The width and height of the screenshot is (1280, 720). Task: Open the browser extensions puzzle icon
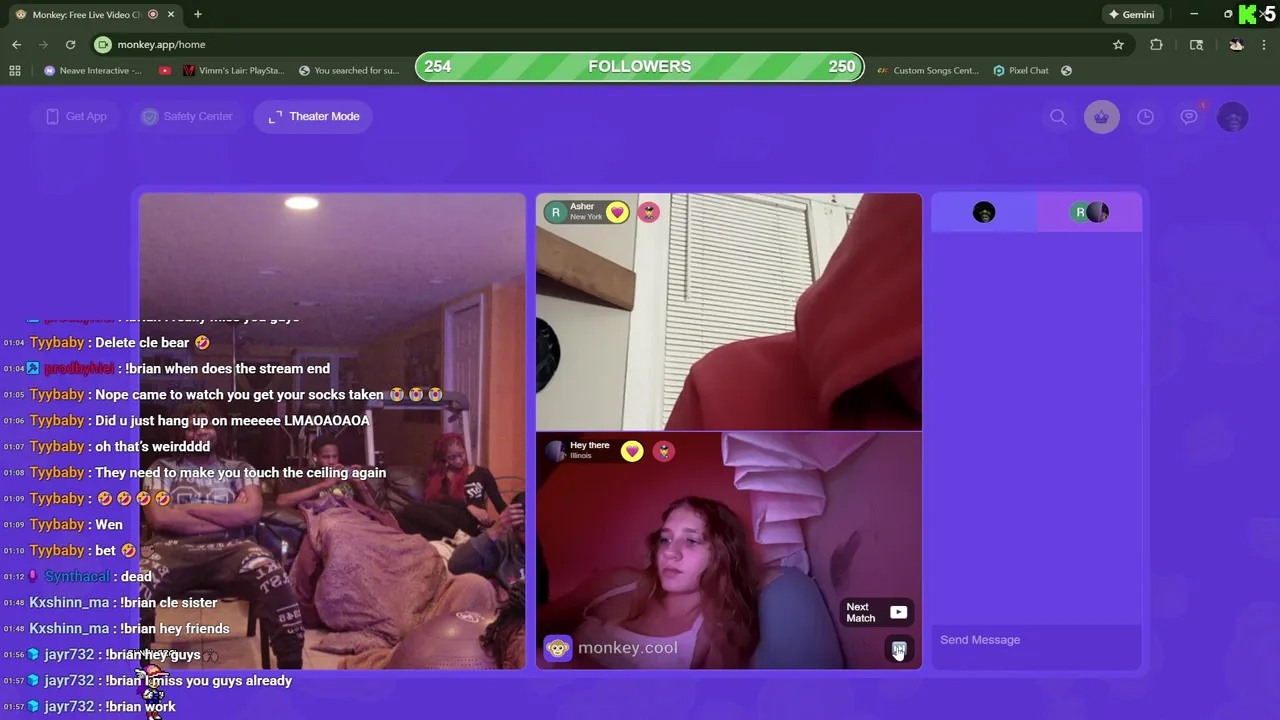(1157, 44)
